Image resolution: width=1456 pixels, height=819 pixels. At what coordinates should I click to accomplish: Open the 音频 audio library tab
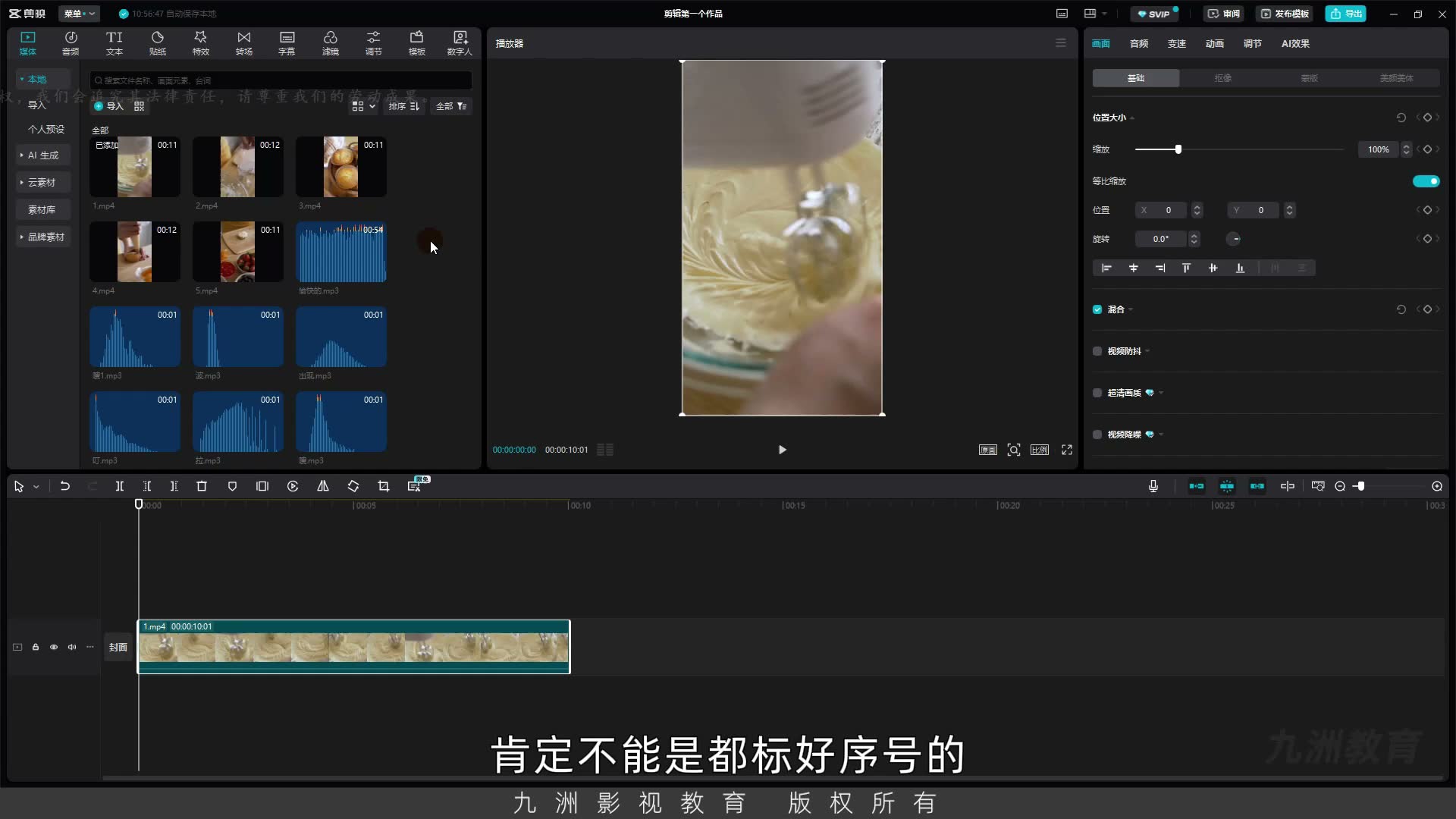[x=71, y=43]
